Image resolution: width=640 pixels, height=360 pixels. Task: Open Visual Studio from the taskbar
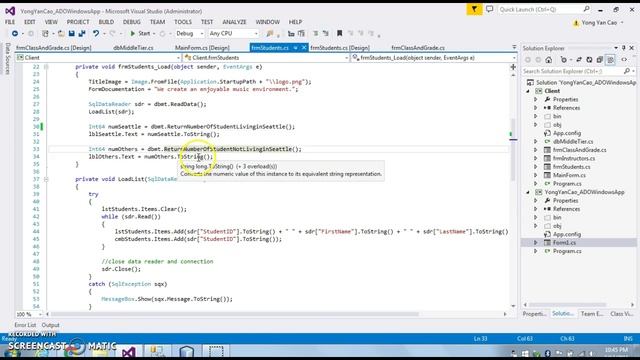click(129, 351)
